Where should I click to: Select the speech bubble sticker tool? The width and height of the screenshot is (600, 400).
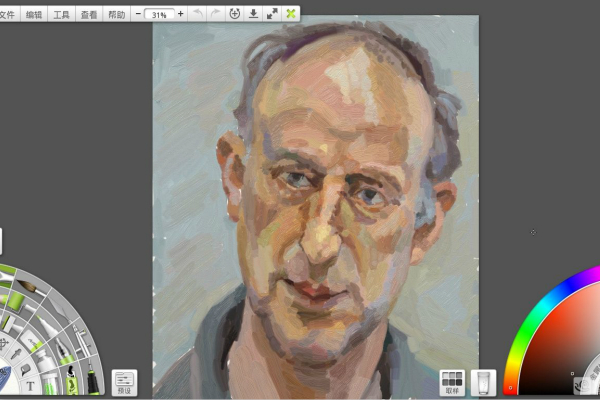click(x=25, y=370)
